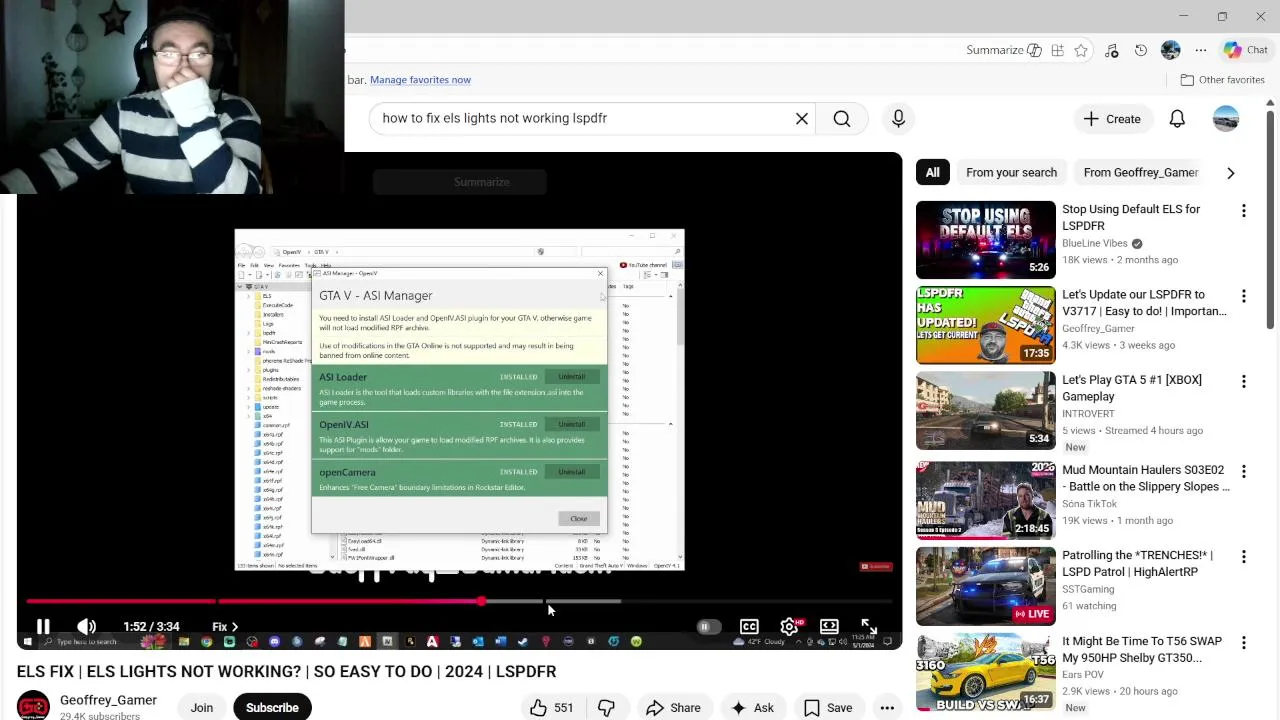Show more filter chips with right arrow

pos(1230,173)
